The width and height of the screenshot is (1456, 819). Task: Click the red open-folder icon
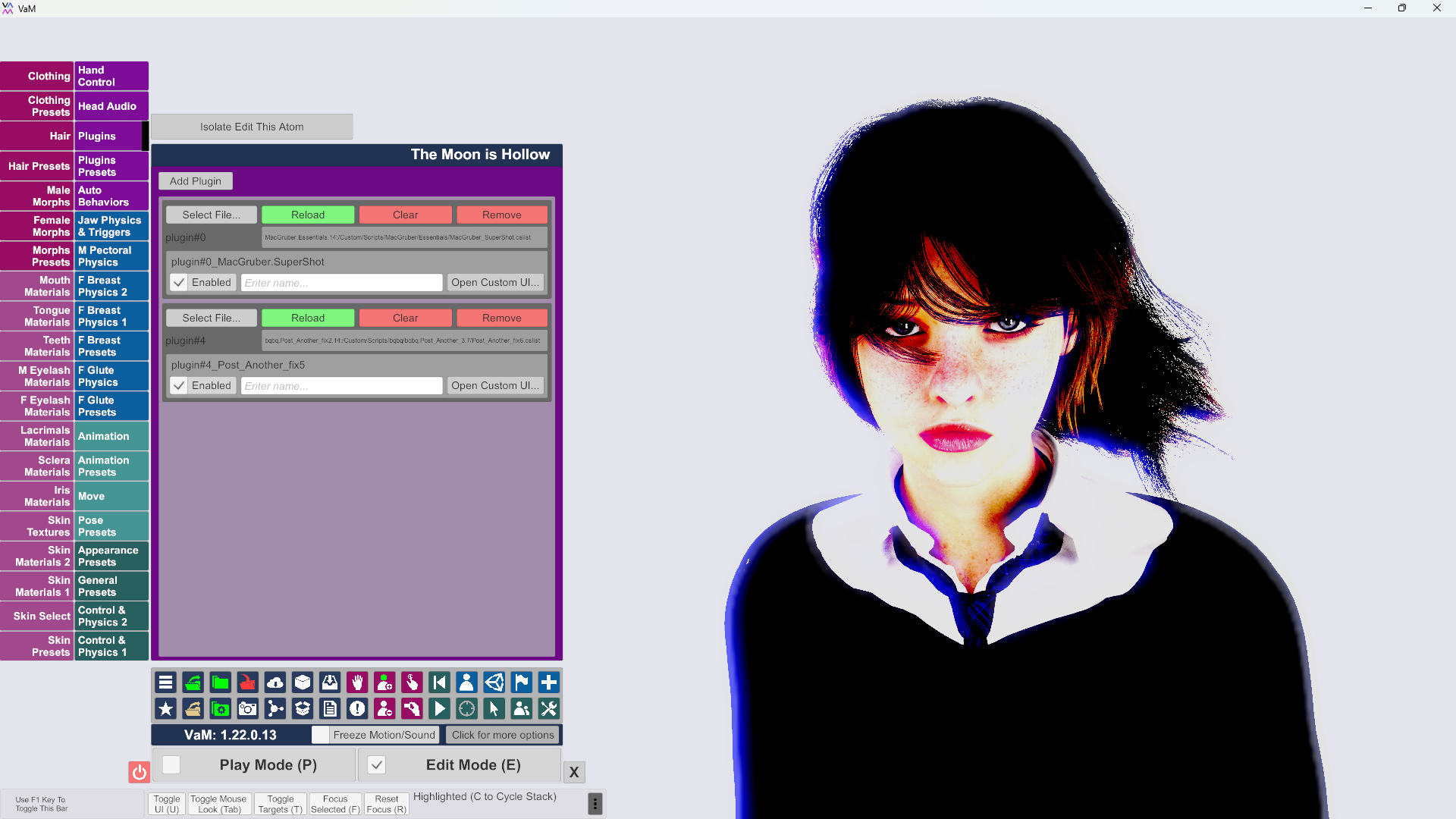pos(247,682)
